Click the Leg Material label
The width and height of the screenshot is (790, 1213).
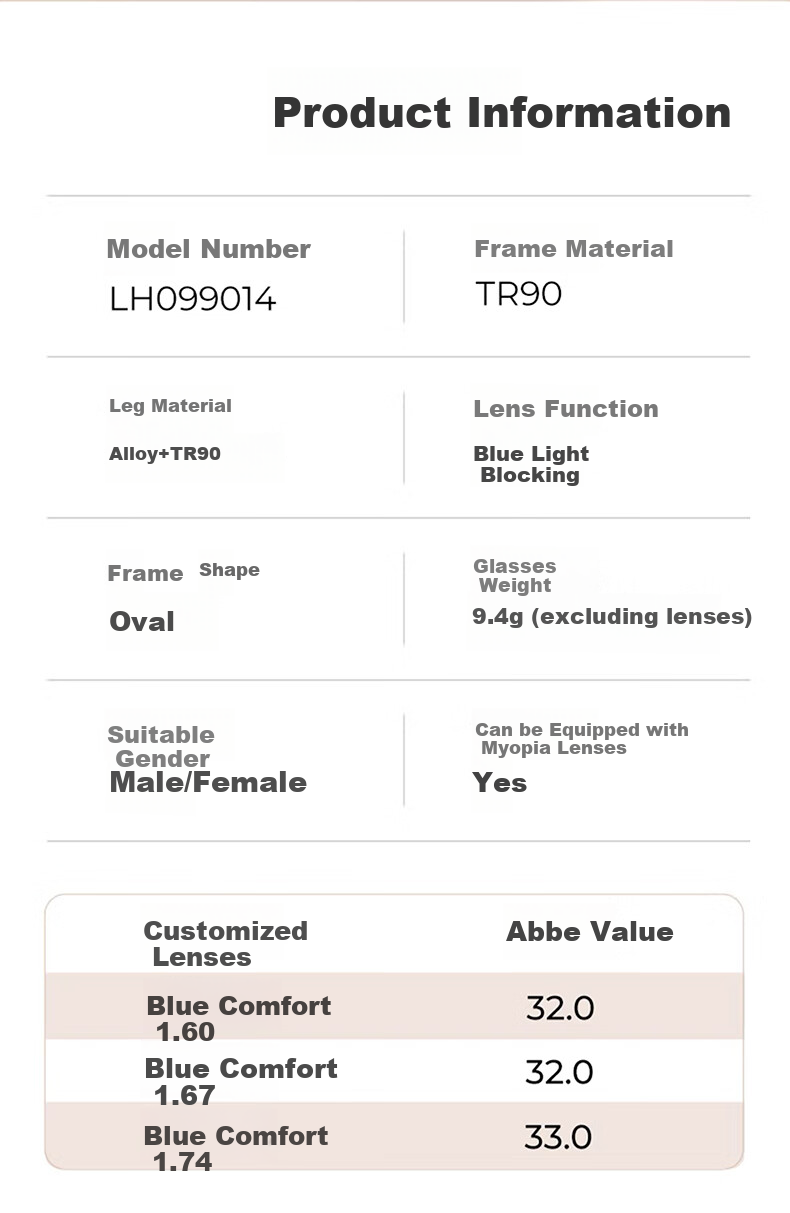(170, 406)
